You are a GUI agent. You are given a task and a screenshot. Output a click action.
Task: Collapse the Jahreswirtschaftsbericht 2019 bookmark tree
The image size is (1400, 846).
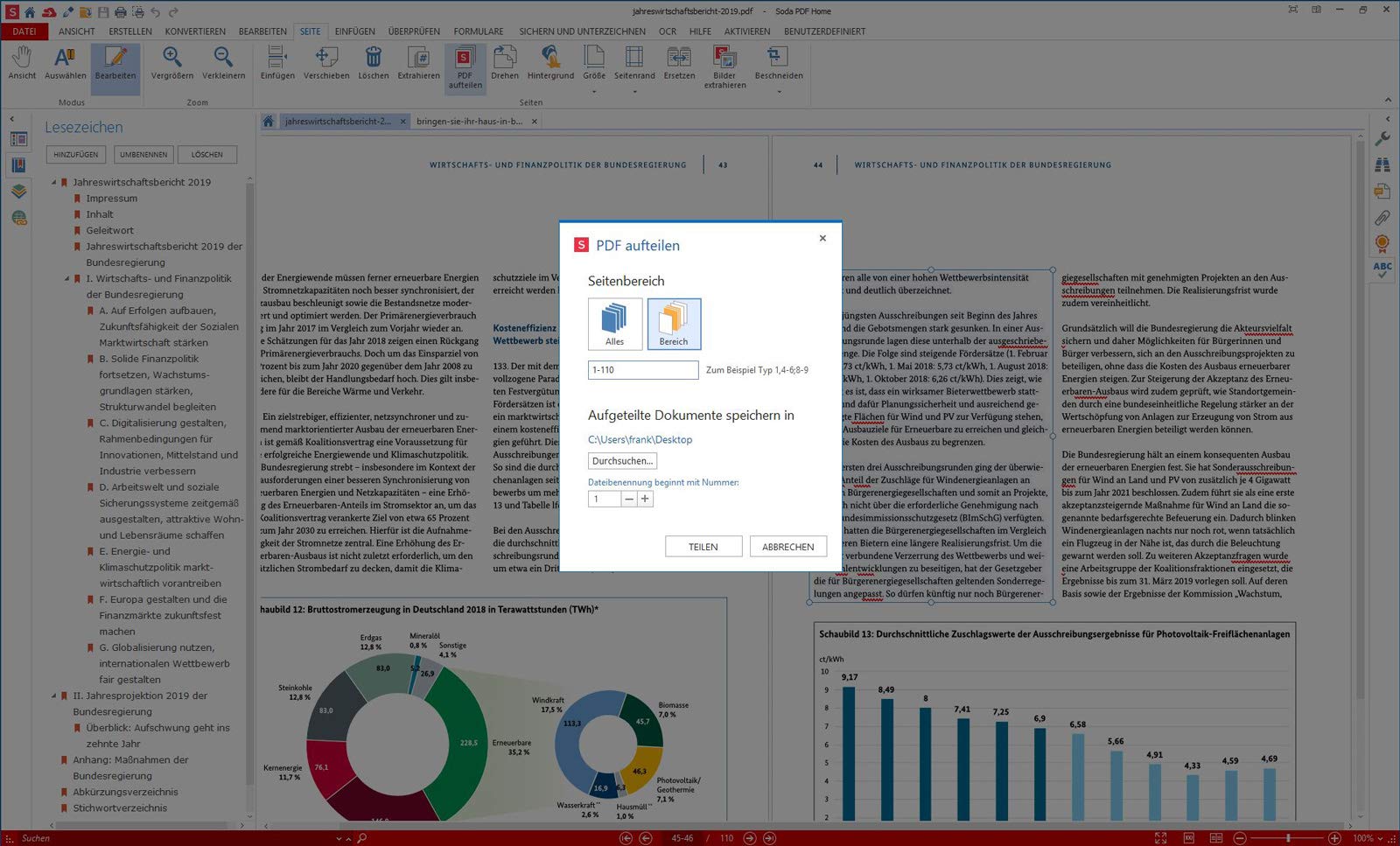pos(54,183)
